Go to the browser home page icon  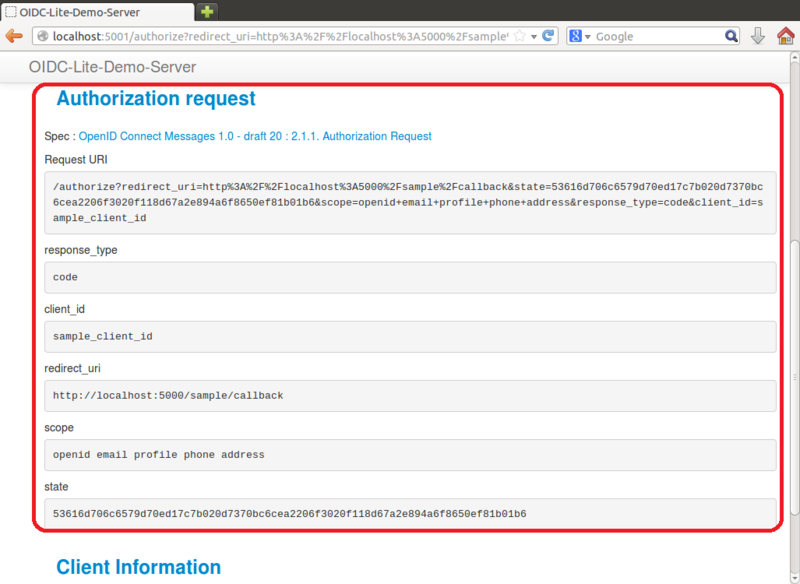click(786, 36)
